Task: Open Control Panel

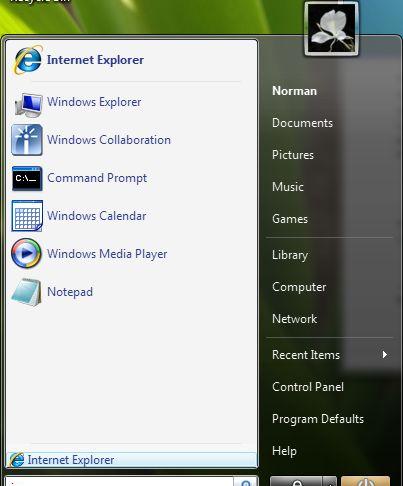Action: pyautogui.click(x=308, y=387)
